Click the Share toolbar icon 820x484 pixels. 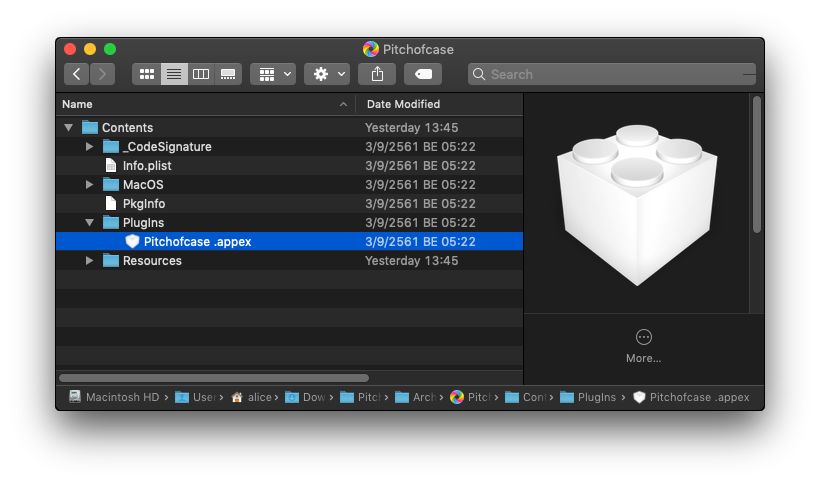pyautogui.click(x=377, y=74)
